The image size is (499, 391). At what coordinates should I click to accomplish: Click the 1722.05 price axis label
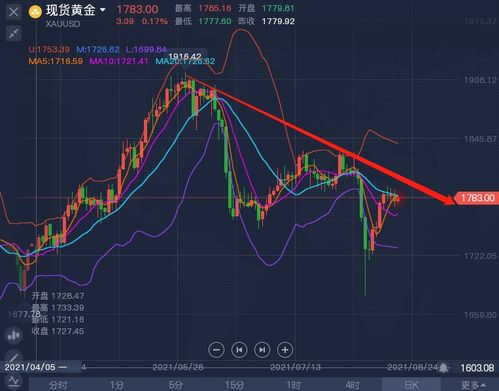pyautogui.click(x=480, y=256)
